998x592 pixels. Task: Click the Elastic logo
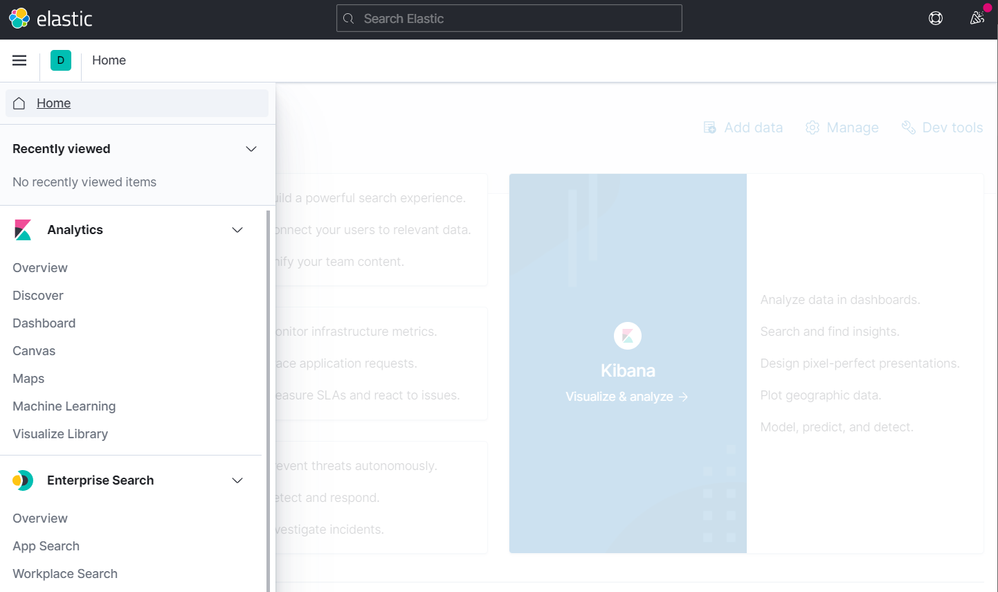coord(50,18)
